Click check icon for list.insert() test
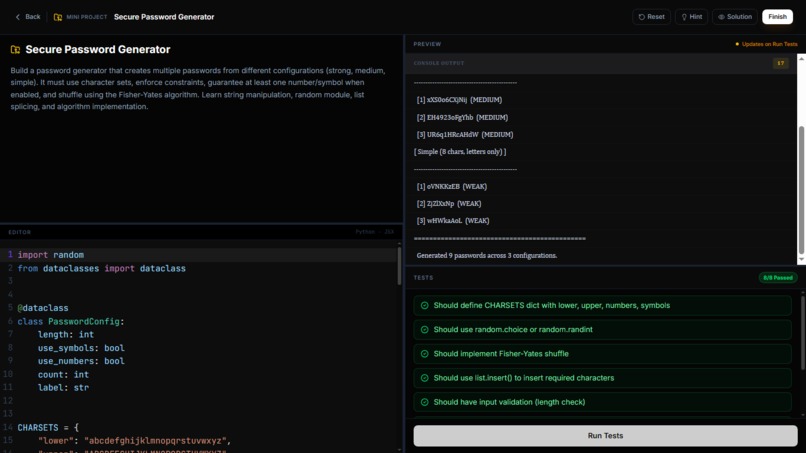Viewport: 806px width, 453px height. [425, 378]
